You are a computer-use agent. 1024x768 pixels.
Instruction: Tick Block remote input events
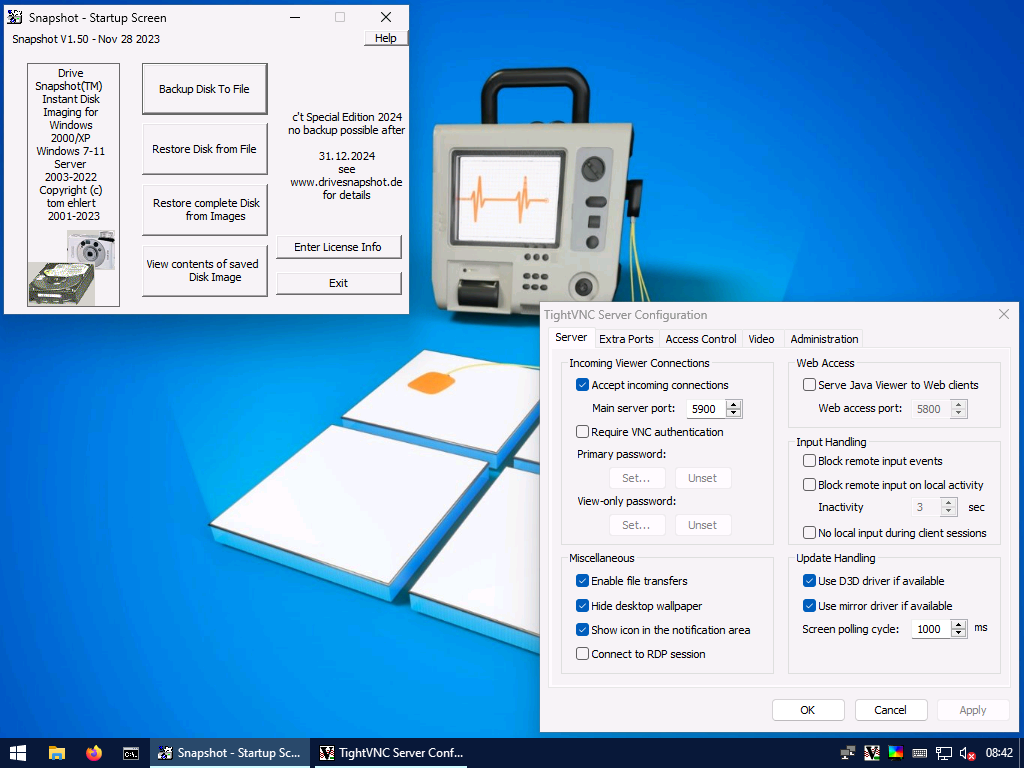click(x=810, y=461)
